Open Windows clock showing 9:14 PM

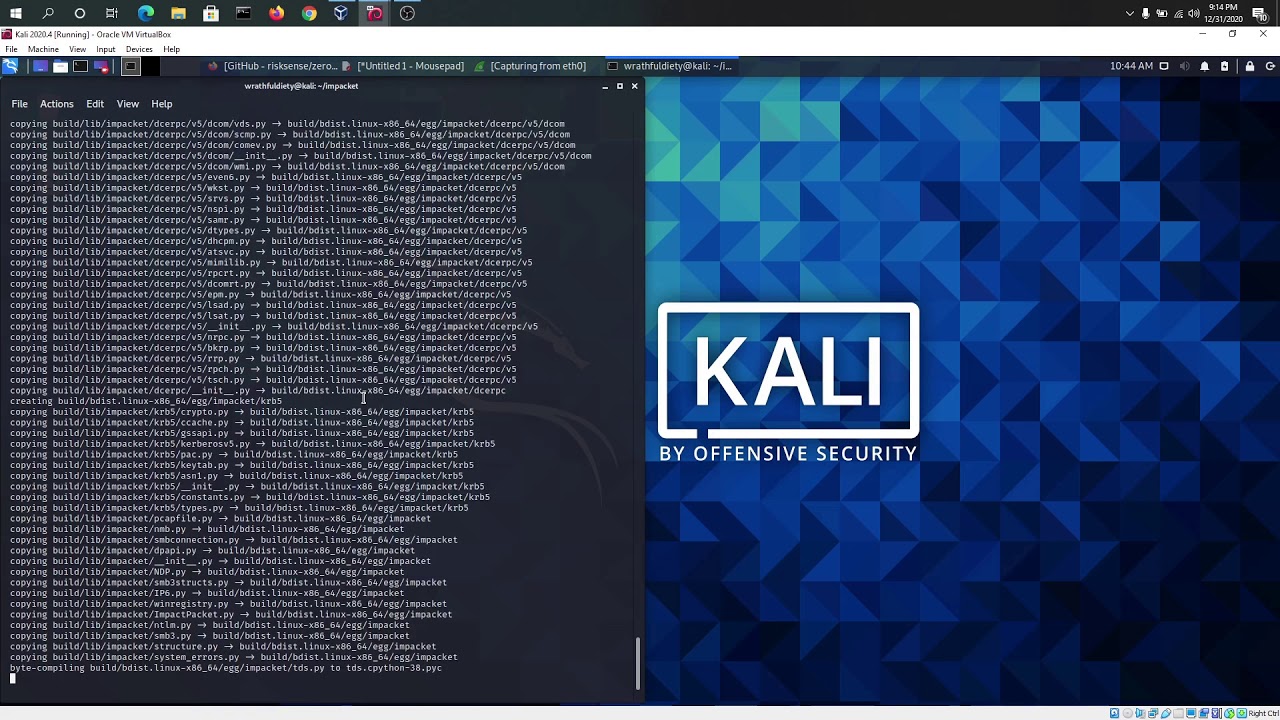(1223, 13)
